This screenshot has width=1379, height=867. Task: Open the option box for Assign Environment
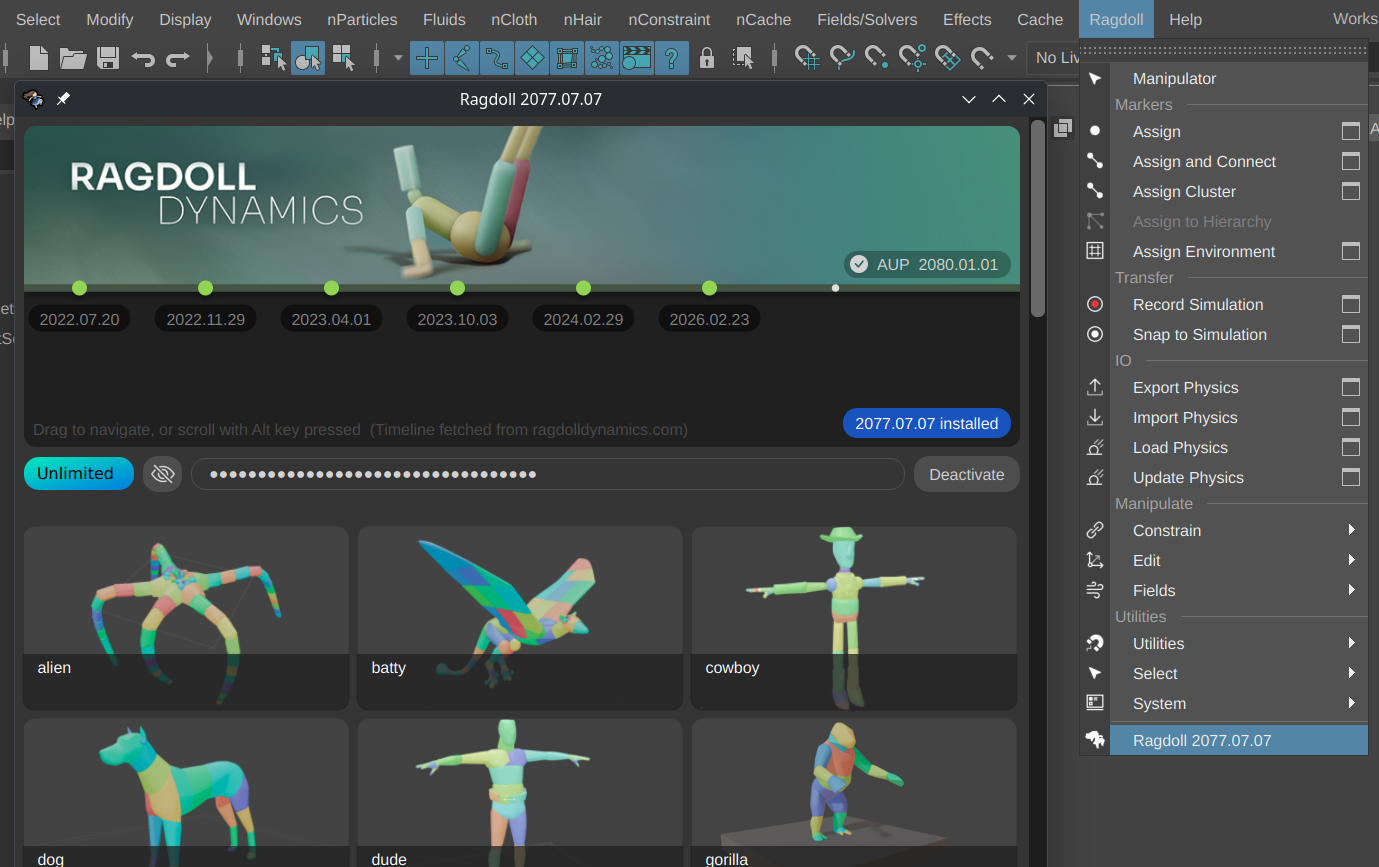coord(1351,252)
